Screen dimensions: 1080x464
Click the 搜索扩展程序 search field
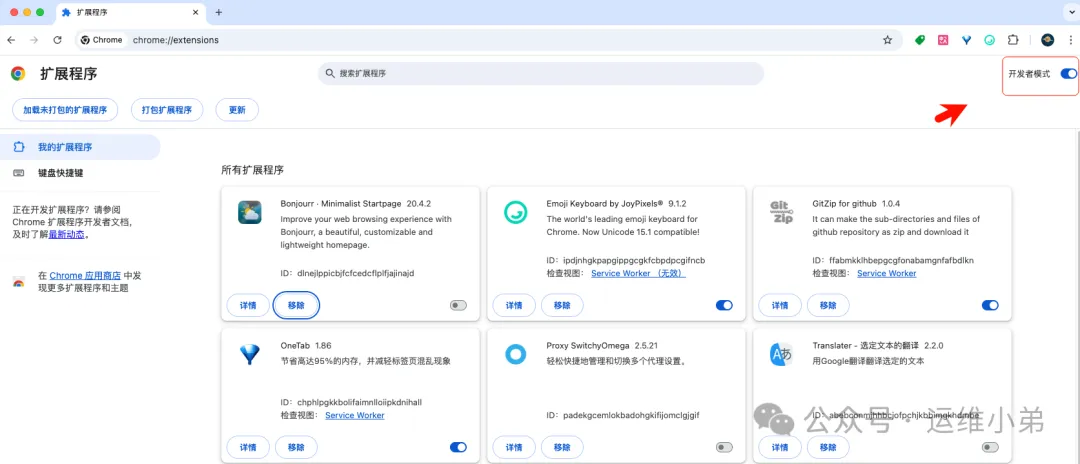click(541, 74)
